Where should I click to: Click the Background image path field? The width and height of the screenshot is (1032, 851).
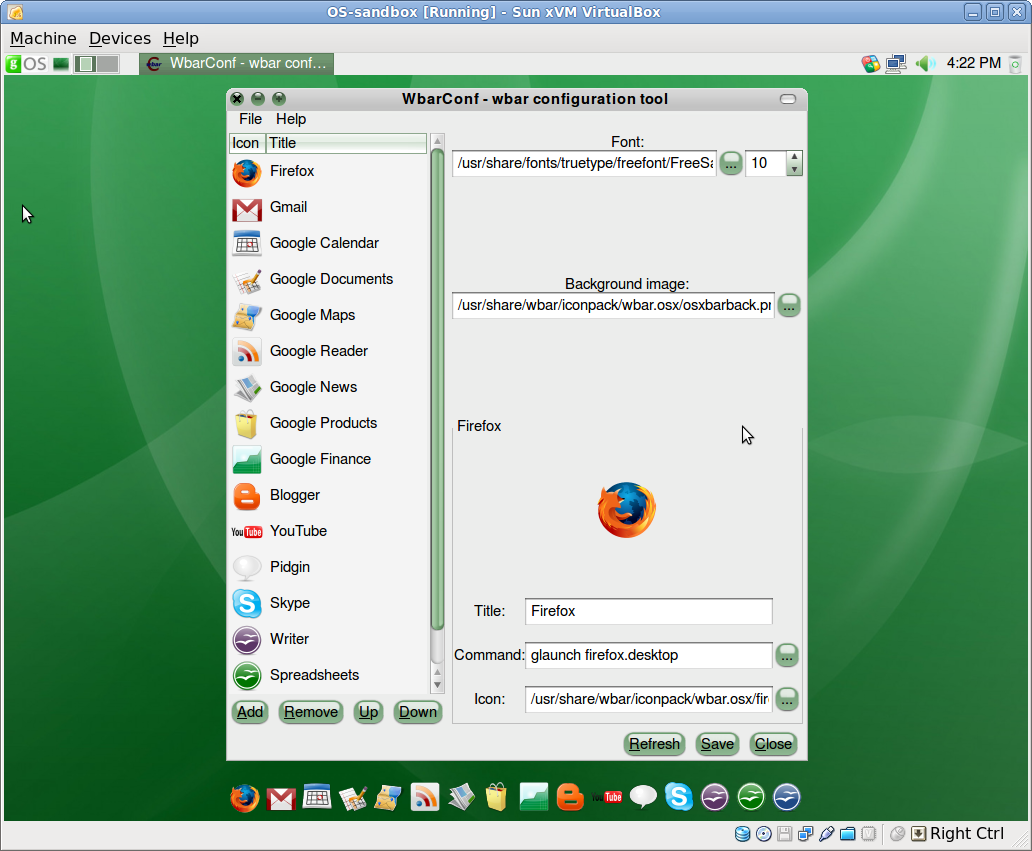point(613,305)
